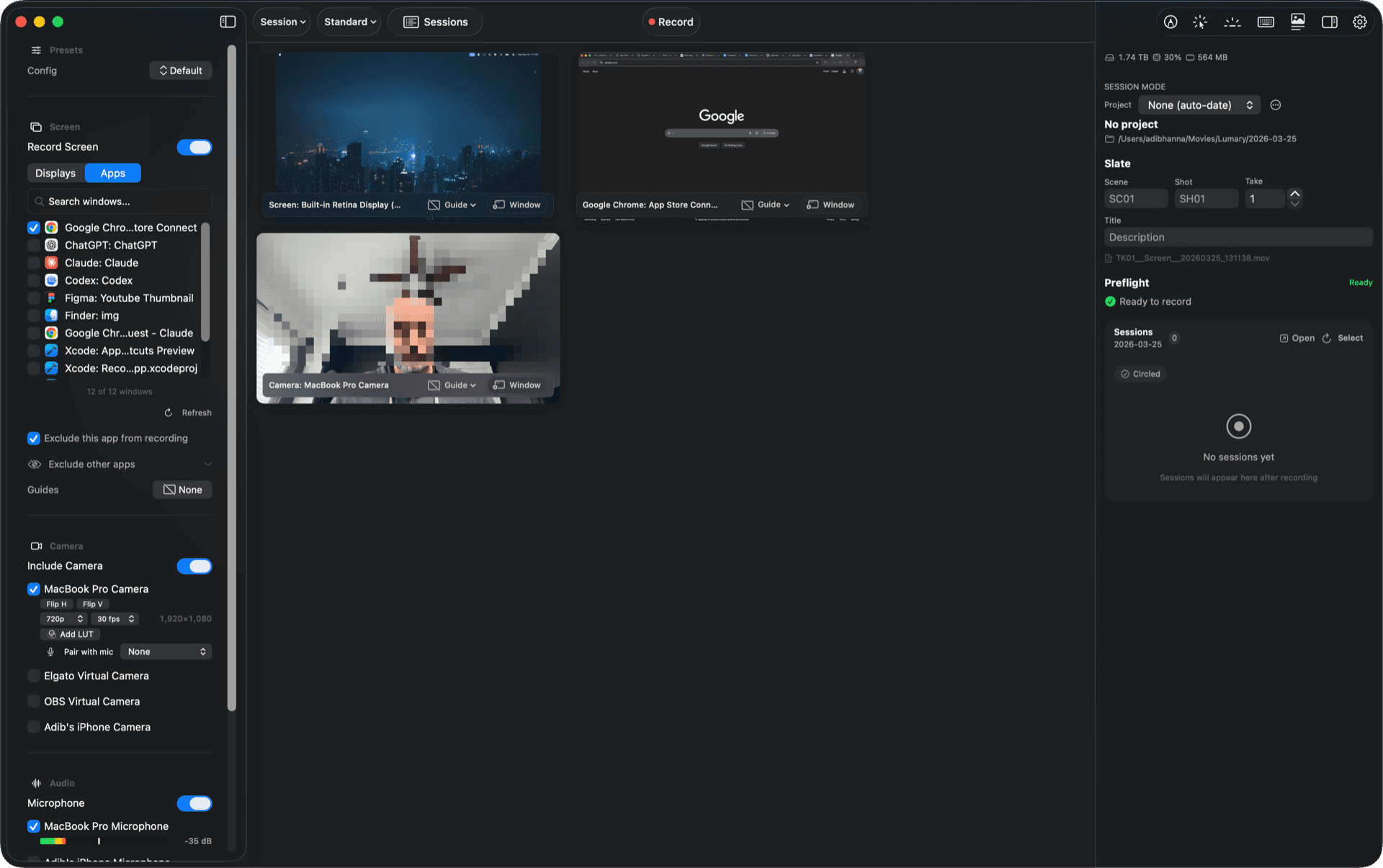Increment the Take value with the stepper

1294,193
